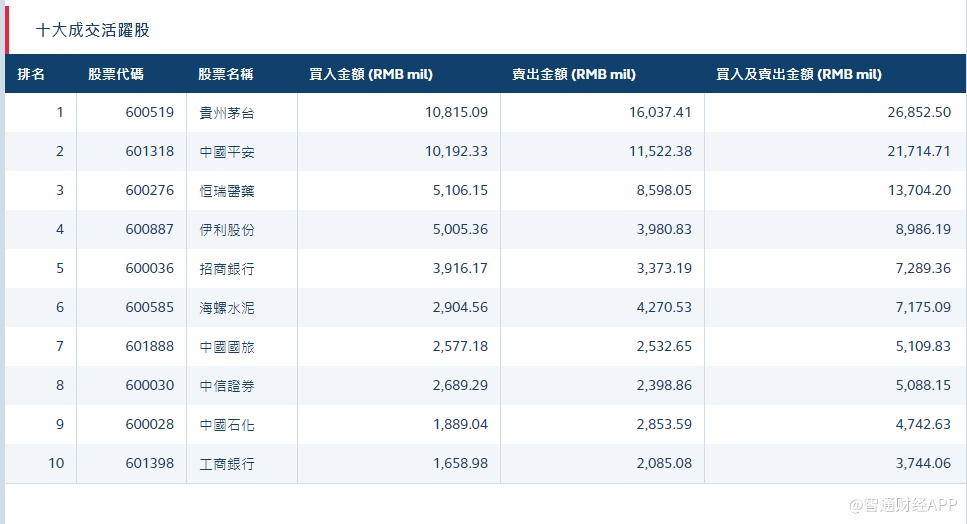Screen dimensions: 967x524
Task: Select buy amount 2,689.29
Action: (460, 385)
